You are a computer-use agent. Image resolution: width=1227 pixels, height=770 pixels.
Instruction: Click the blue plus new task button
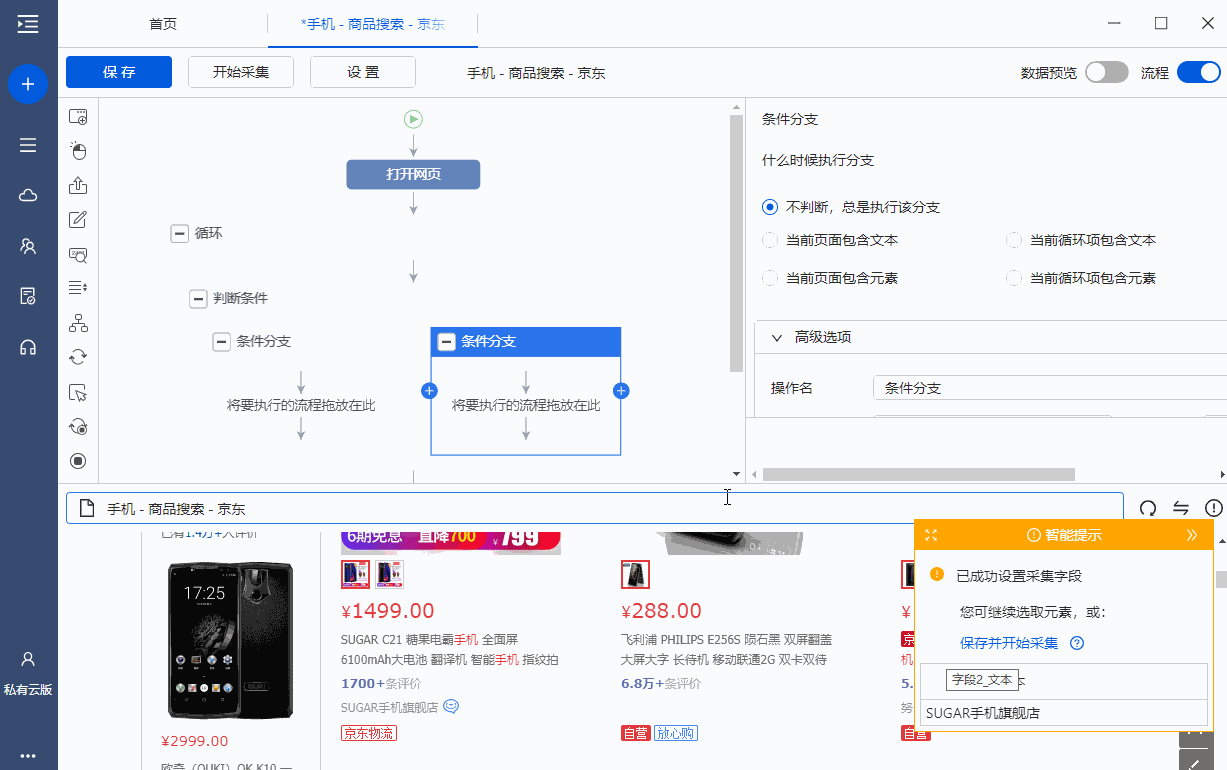coord(28,84)
